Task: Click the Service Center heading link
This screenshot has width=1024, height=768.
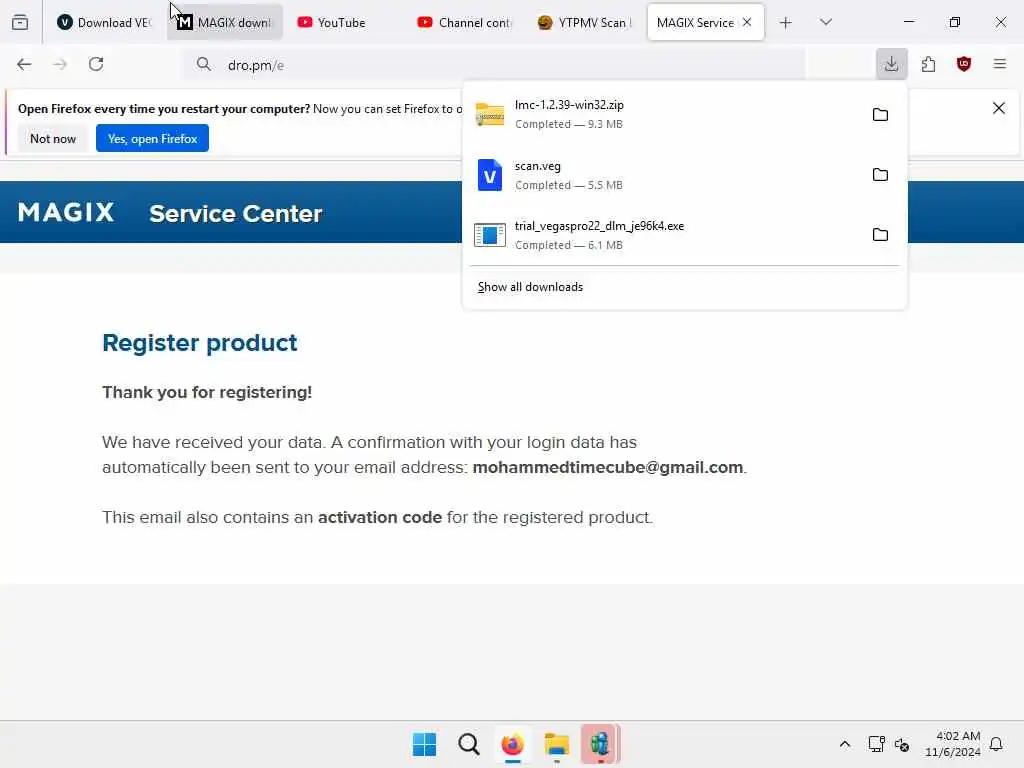Action: 236,214
